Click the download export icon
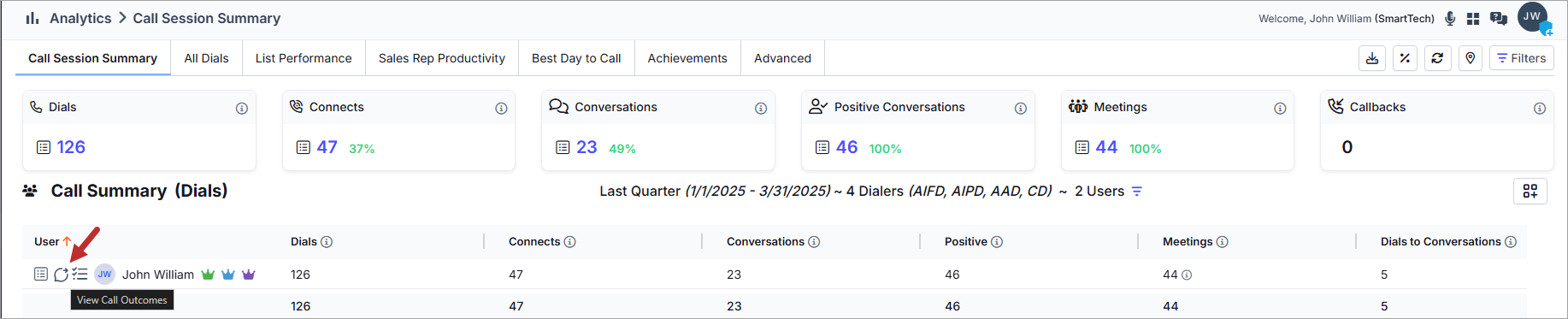 tap(1371, 58)
